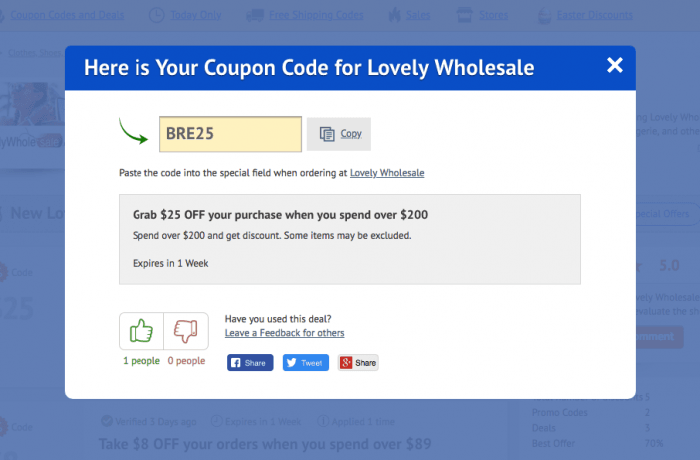
Task: Click the red thumbs down icon
Action: pos(186,331)
